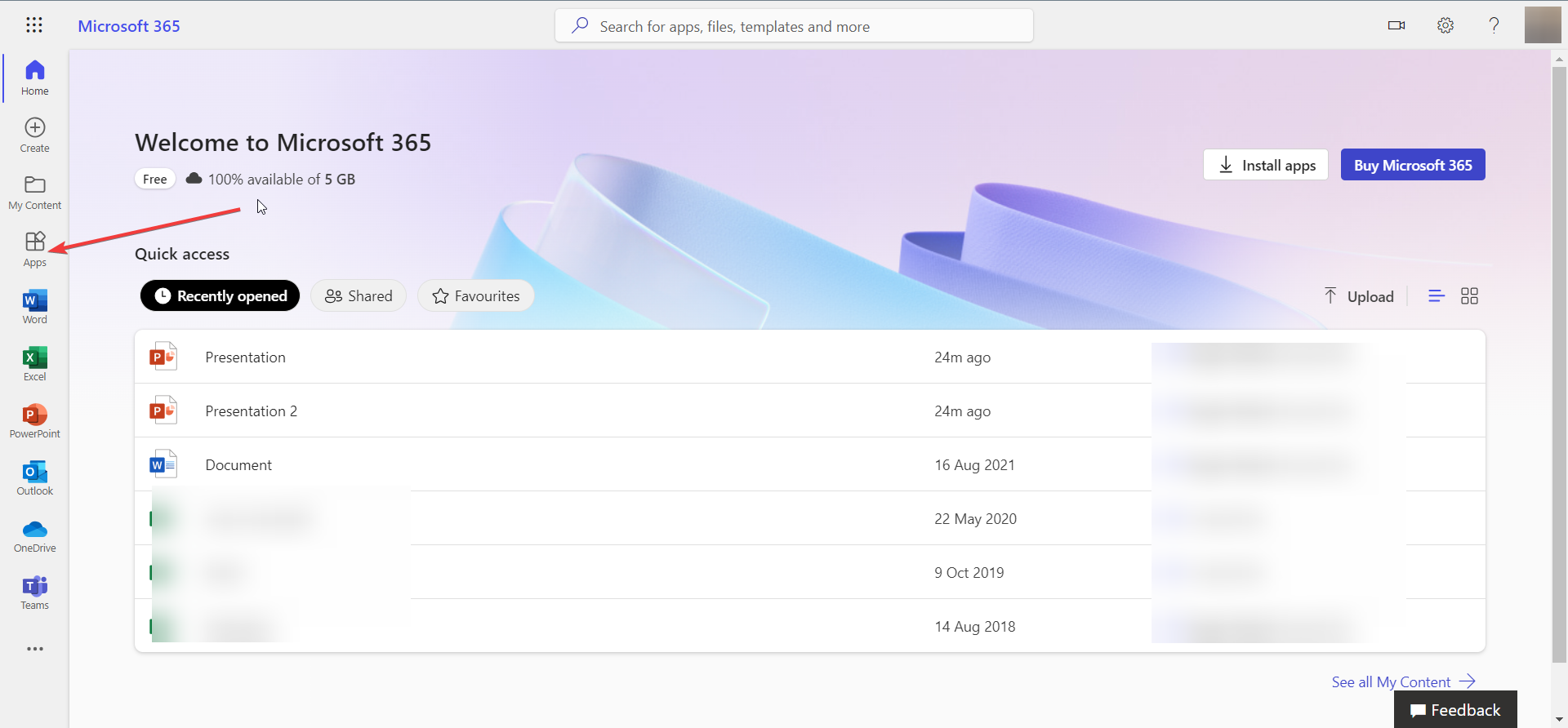Image resolution: width=1568 pixels, height=728 pixels.
Task: Launch Excel from the sidebar
Action: pos(35,363)
